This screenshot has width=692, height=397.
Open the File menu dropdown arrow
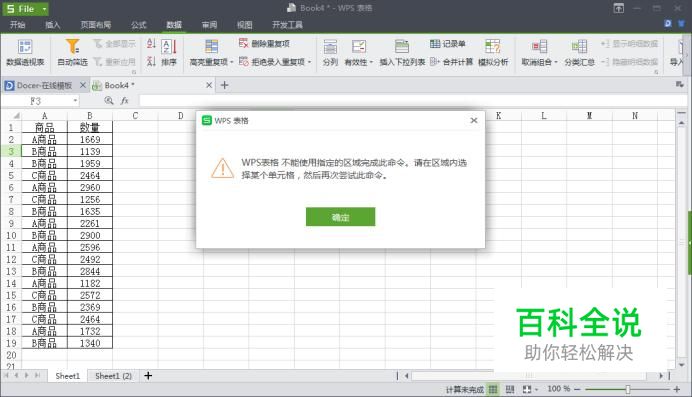click(44, 9)
